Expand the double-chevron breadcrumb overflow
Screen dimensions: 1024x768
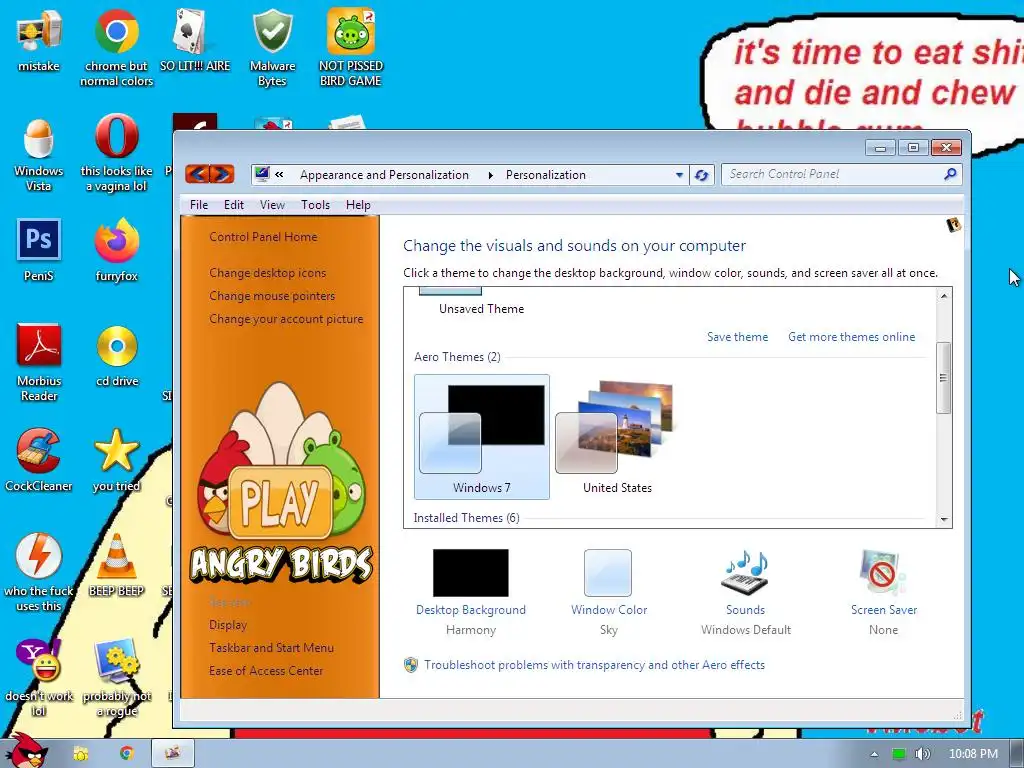280,174
